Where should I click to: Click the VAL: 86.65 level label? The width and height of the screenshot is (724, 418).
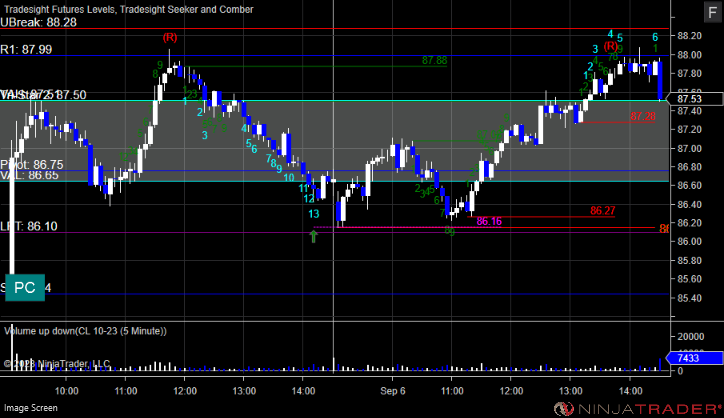(30, 175)
